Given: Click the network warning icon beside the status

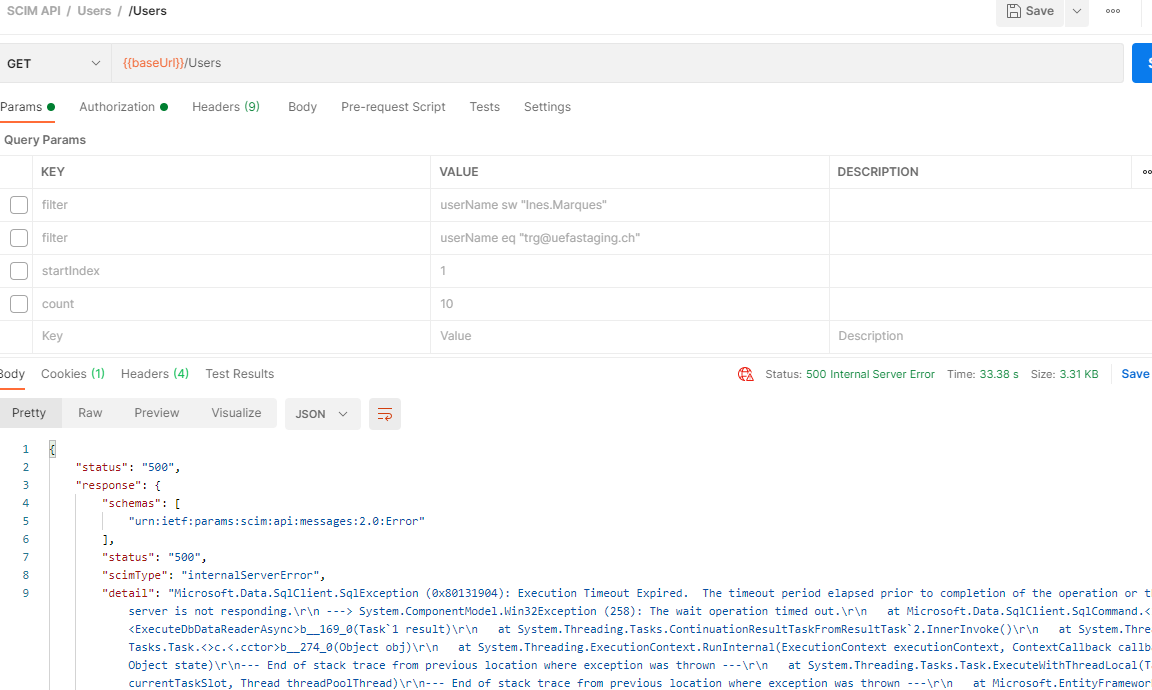Looking at the screenshot, I should pyautogui.click(x=746, y=373).
